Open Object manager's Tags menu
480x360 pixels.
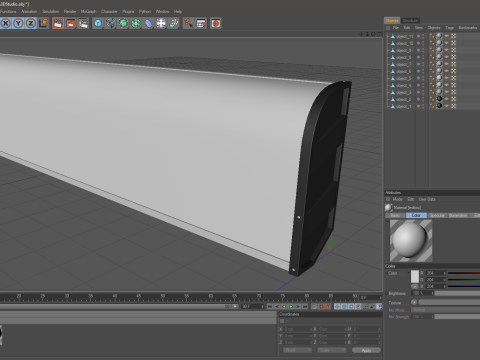point(450,28)
